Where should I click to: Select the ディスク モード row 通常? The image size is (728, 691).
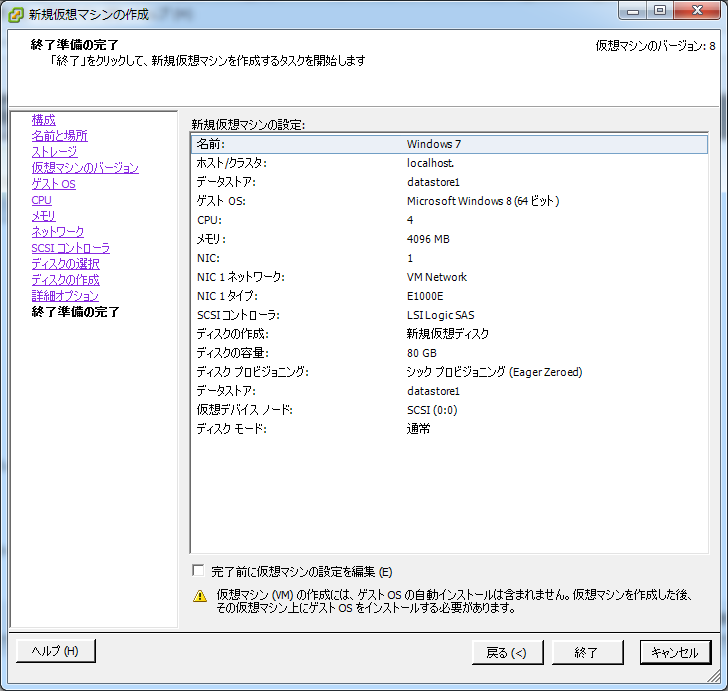pos(449,429)
